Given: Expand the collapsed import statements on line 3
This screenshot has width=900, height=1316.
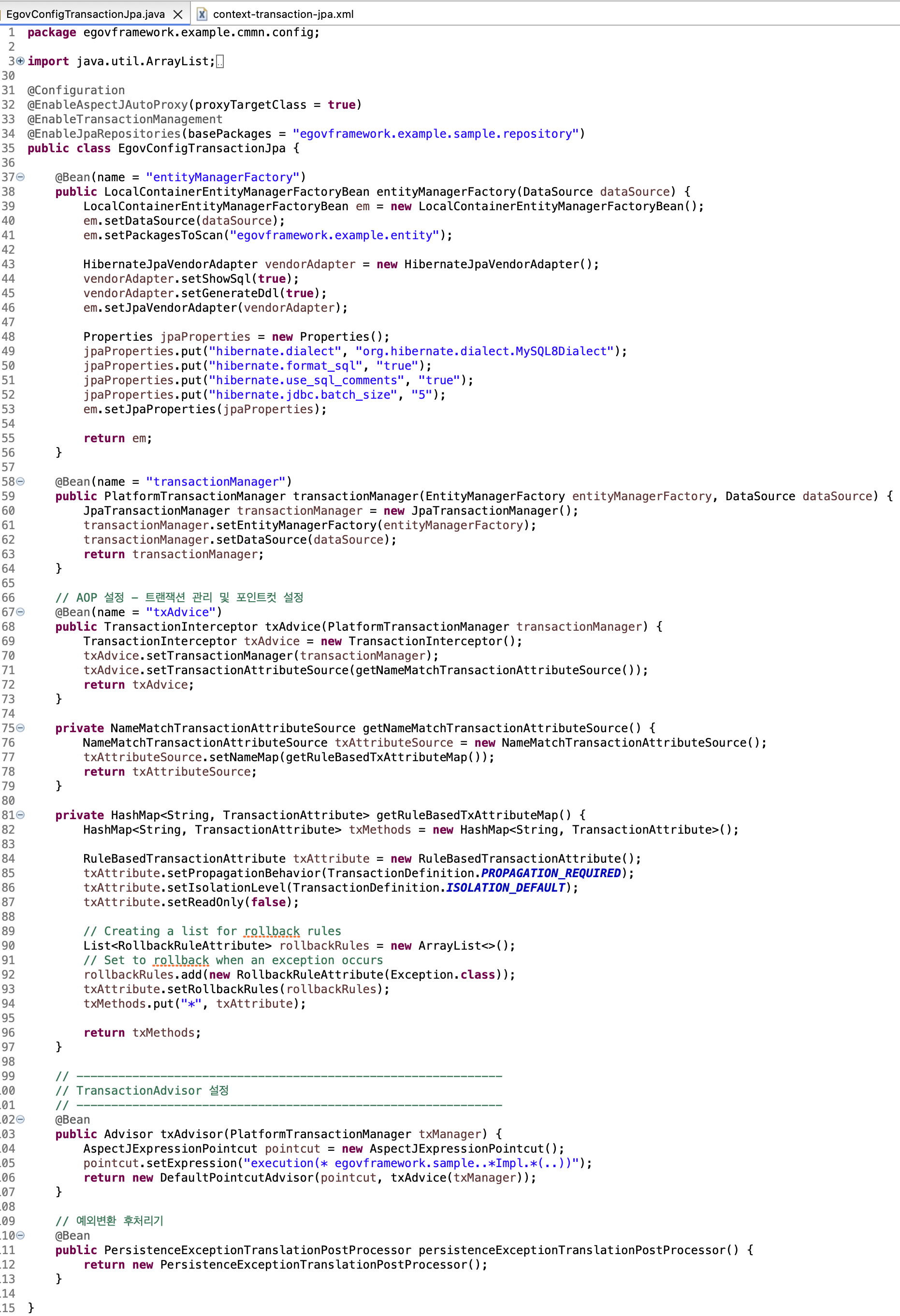Looking at the screenshot, I should tap(19, 61).
